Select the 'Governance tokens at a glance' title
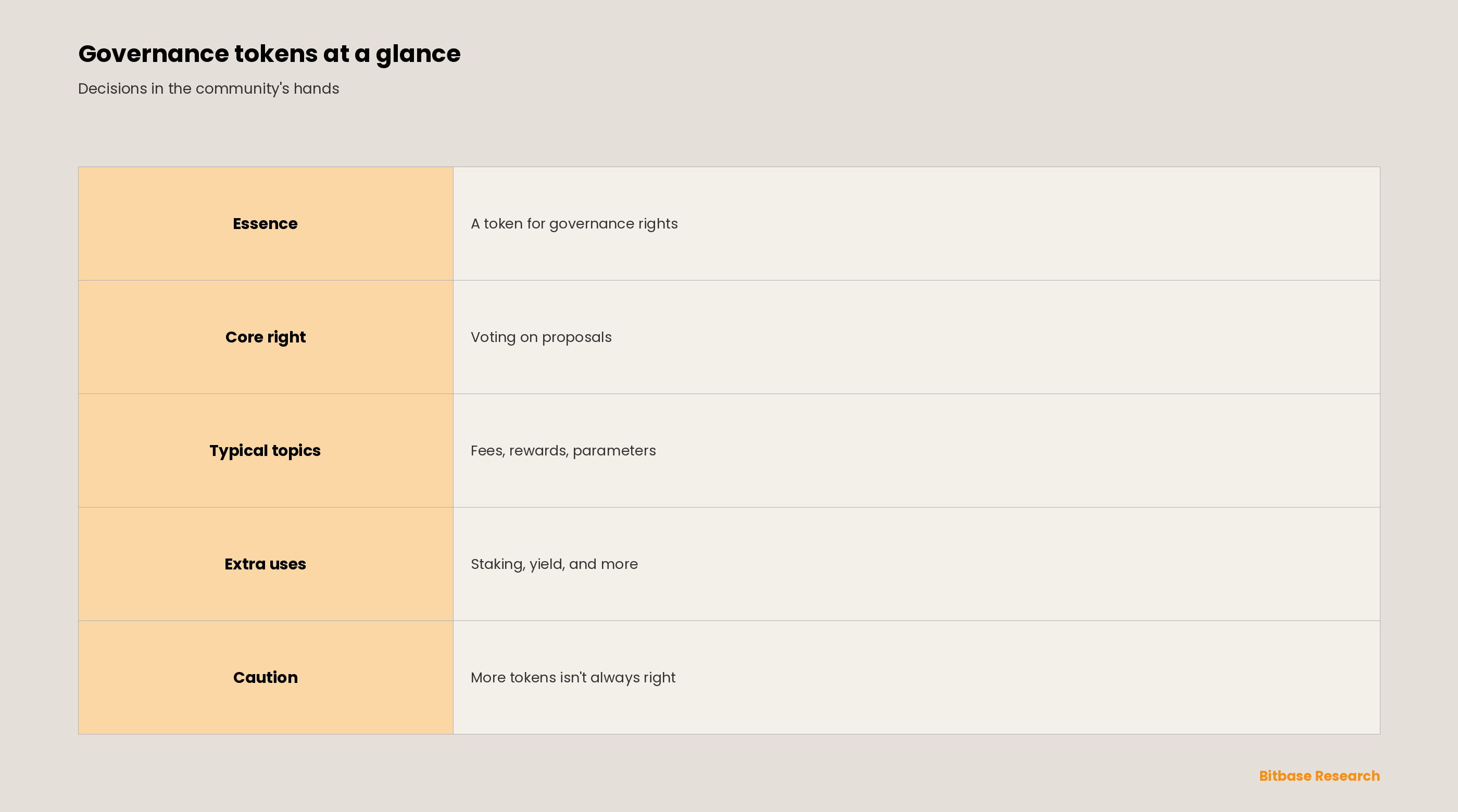 [269, 54]
